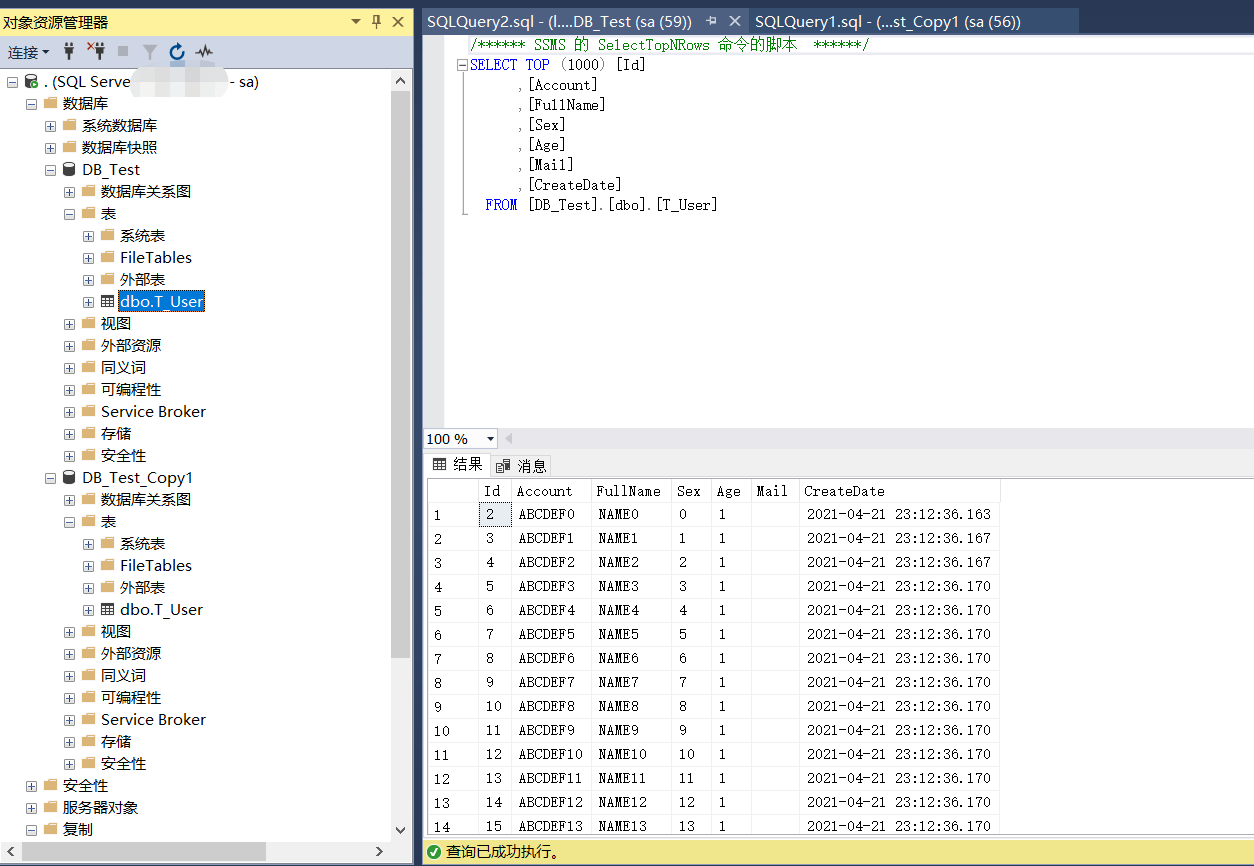1254x866 pixels.
Task: Collapse the DB_Test_Copy1 database node
Action: click(50, 478)
